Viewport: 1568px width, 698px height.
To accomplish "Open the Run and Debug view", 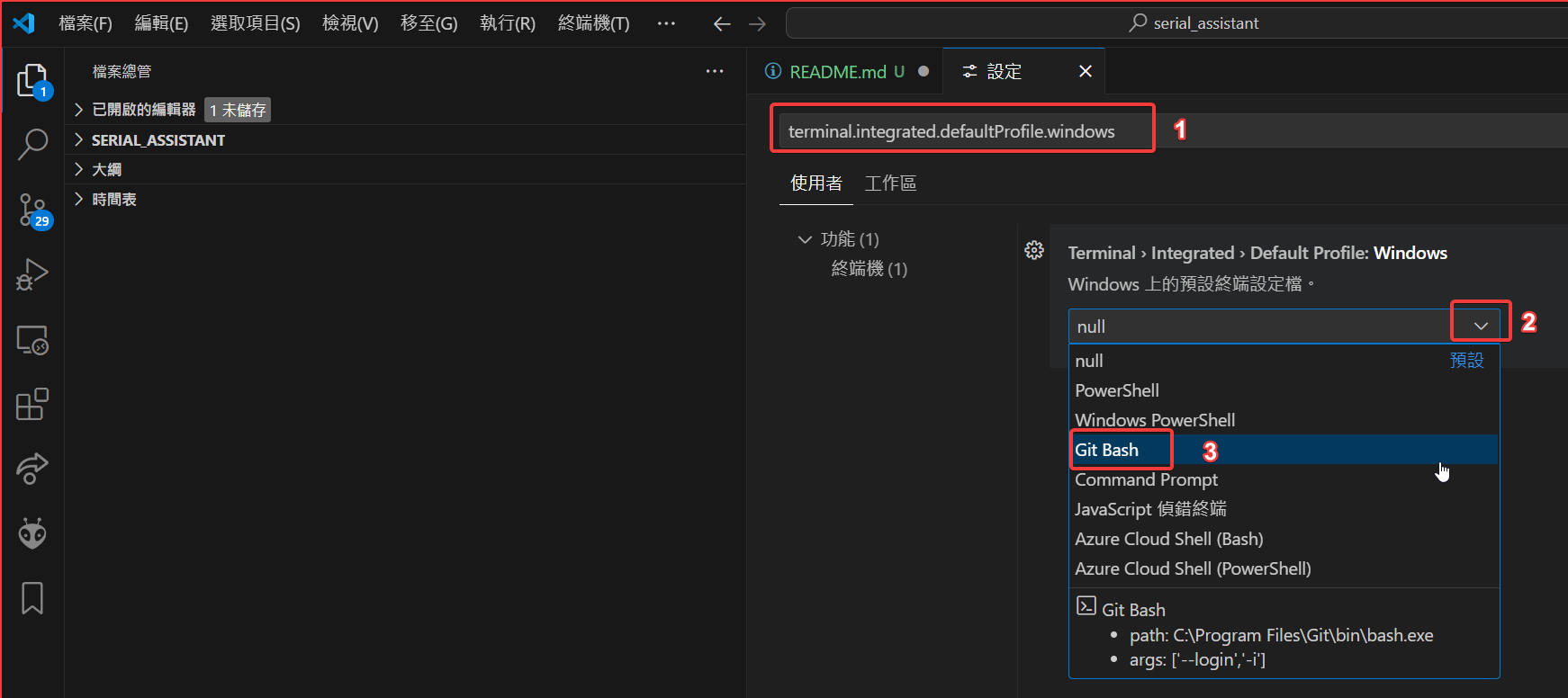I will tap(32, 274).
